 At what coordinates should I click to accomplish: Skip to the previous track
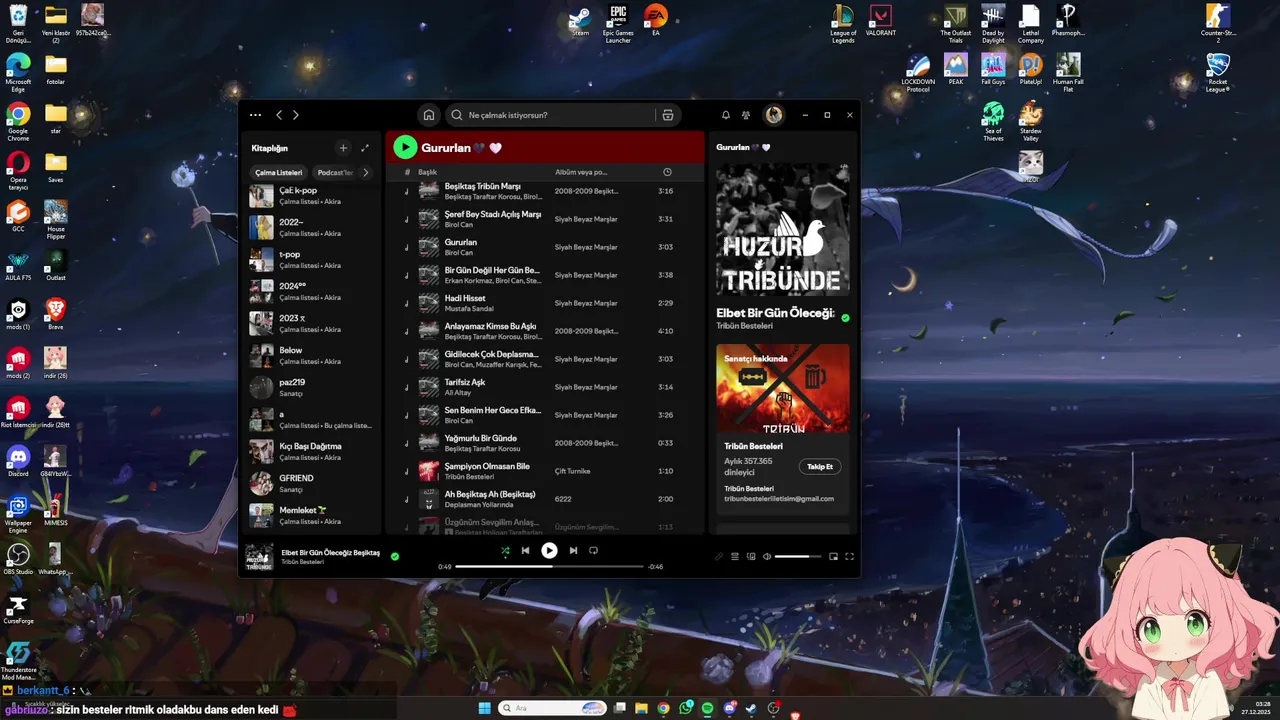(525, 550)
